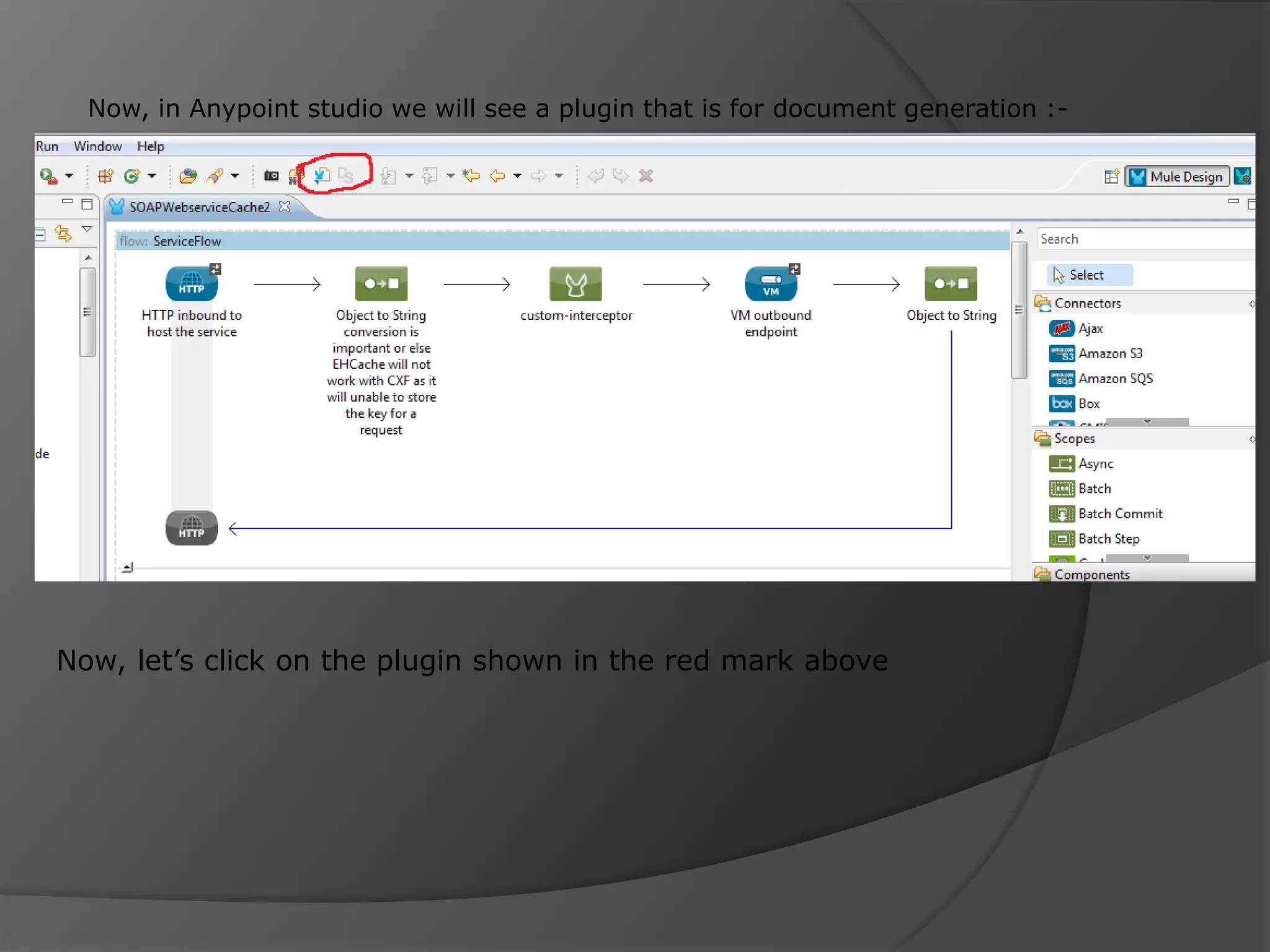Open the Help menu
This screenshot has height=952, width=1270.
(x=151, y=146)
